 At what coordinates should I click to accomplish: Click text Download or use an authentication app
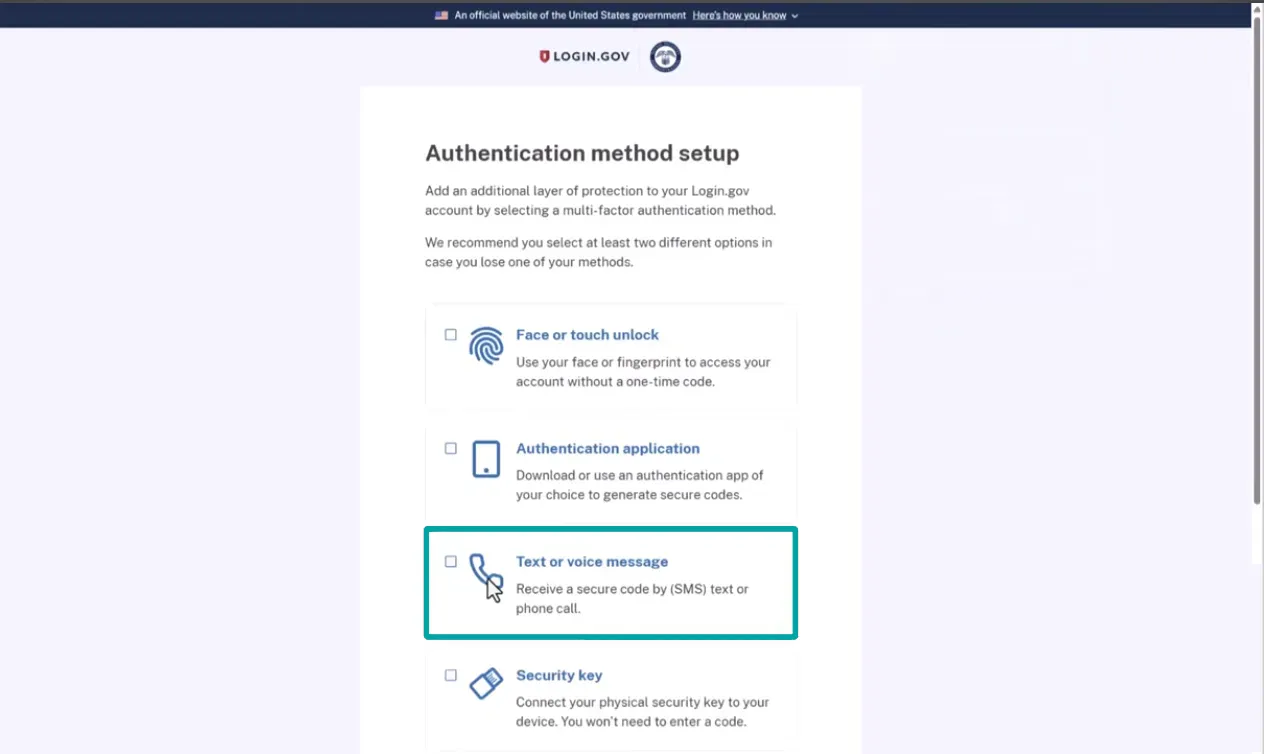coord(640,485)
